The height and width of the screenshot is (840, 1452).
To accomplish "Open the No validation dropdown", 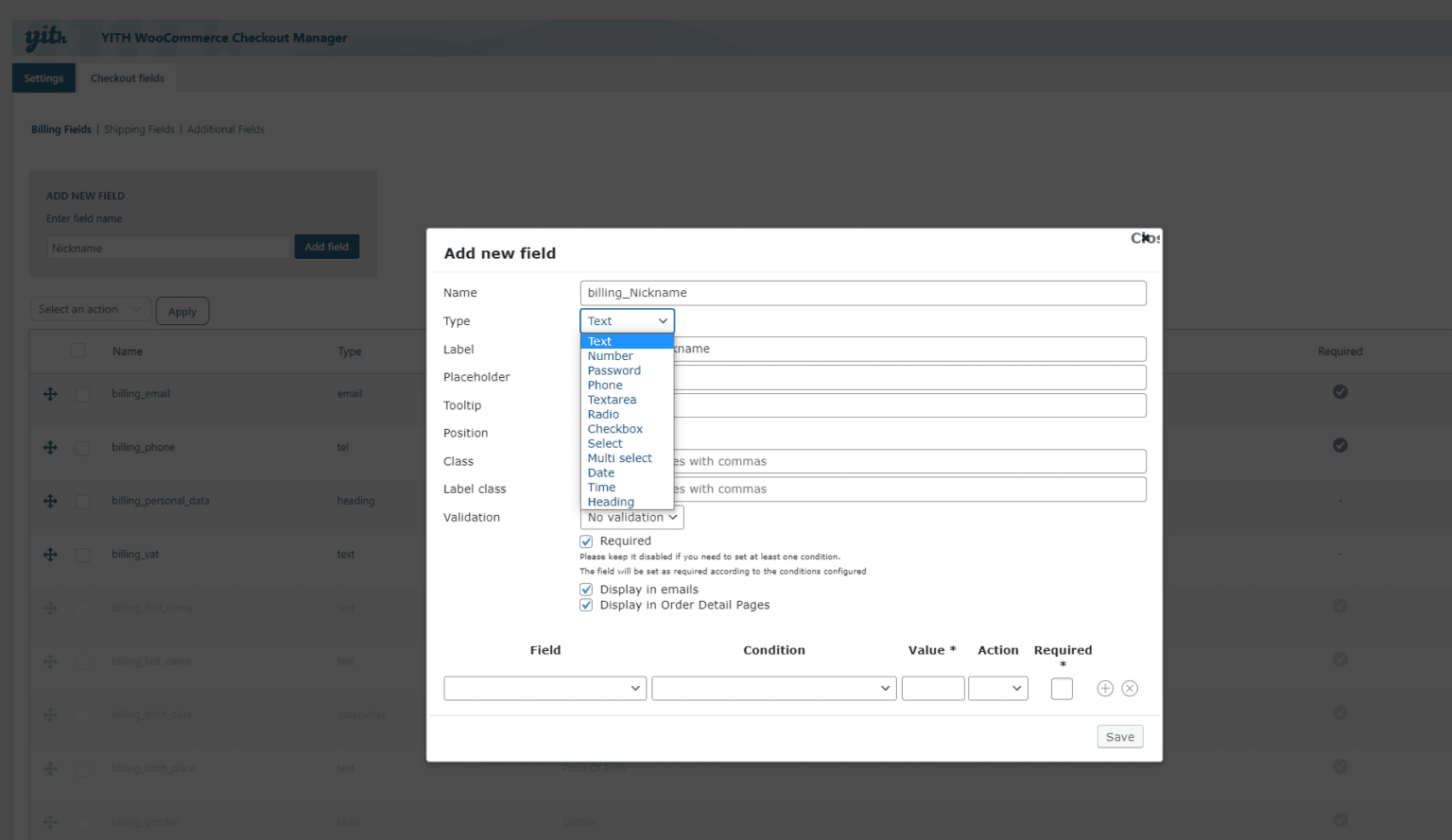I will tap(631, 517).
